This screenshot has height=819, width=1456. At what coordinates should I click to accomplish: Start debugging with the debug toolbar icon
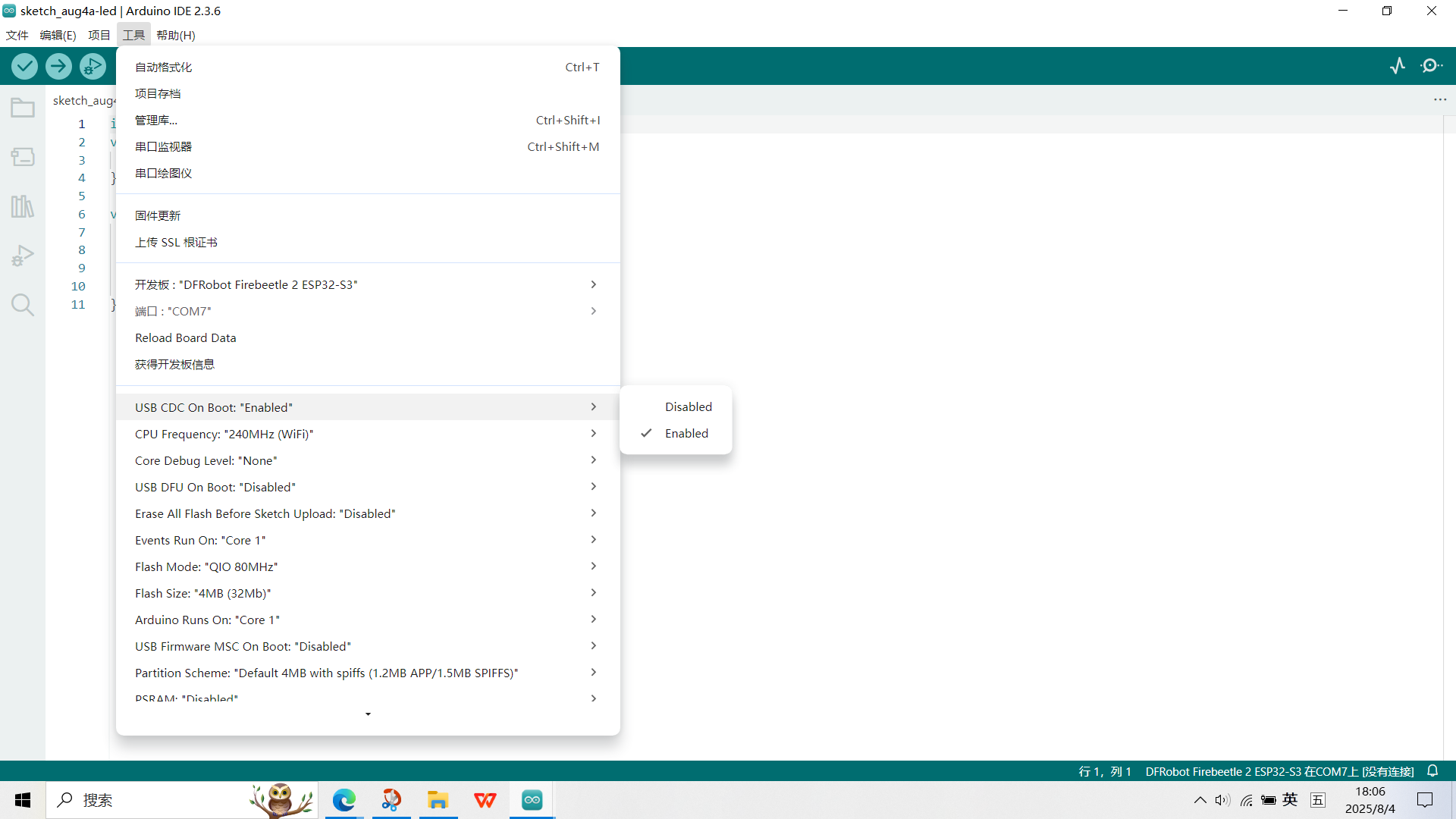click(93, 67)
